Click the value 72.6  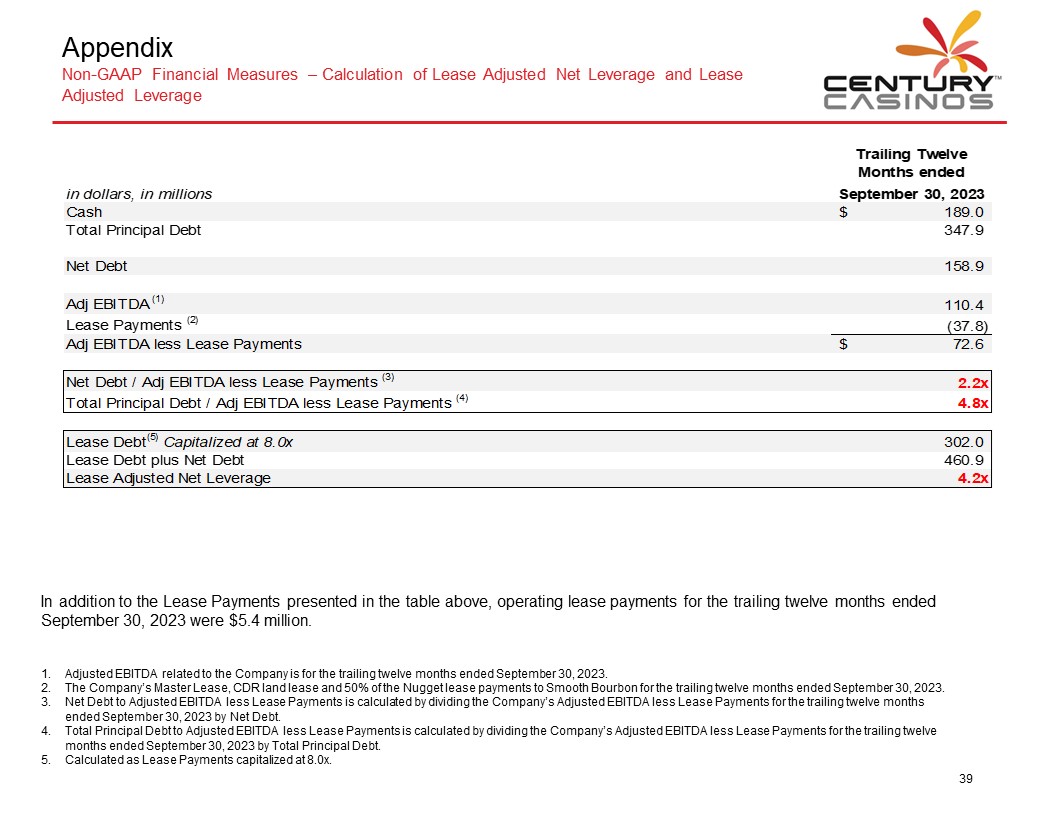pyautogui.click(x=968, y=344)
